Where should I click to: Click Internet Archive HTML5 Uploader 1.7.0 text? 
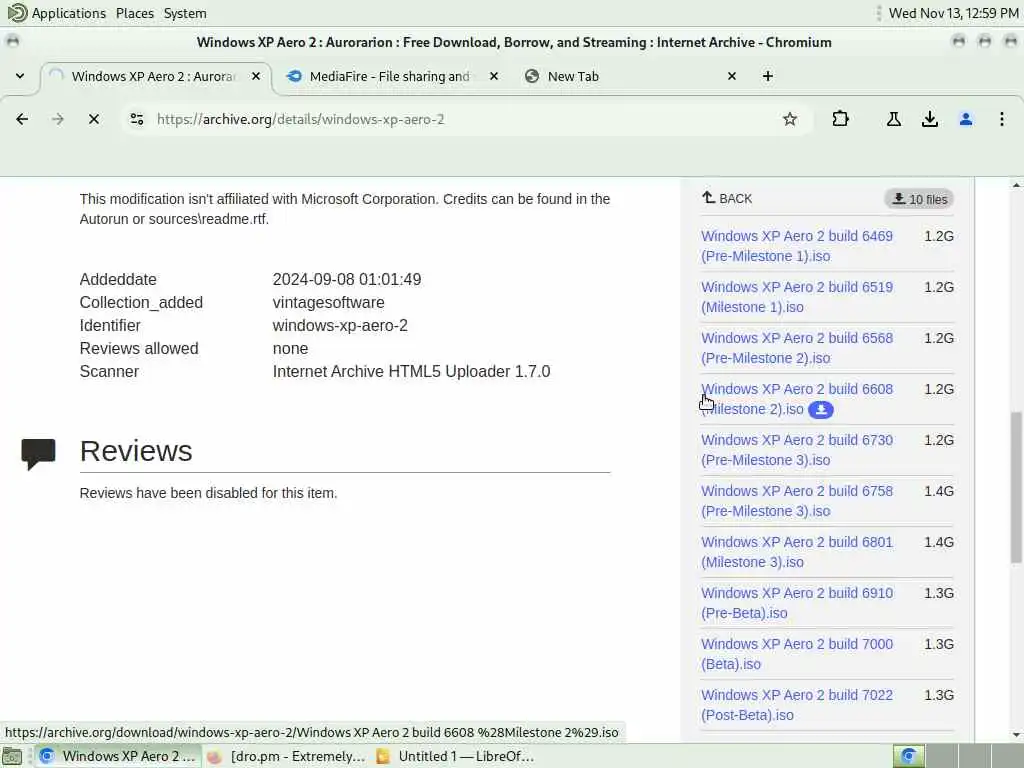411,372
